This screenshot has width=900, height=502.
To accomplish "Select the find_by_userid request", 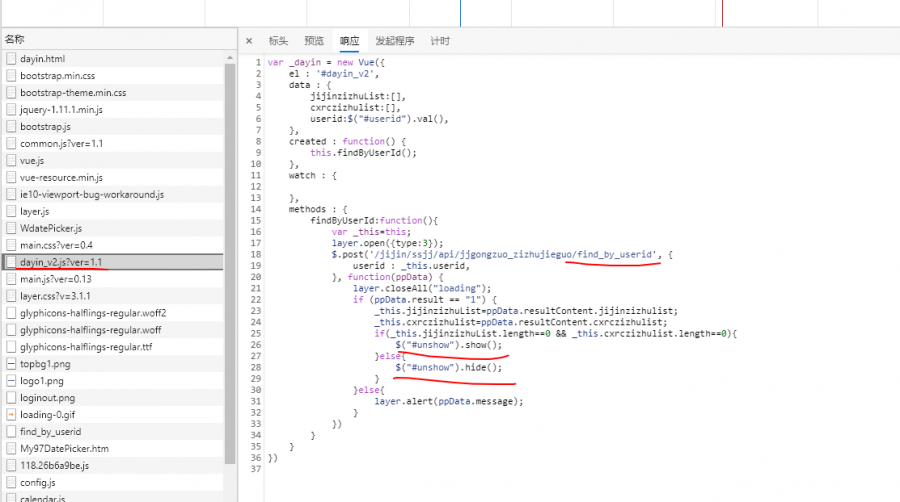I will pos(50,432).
